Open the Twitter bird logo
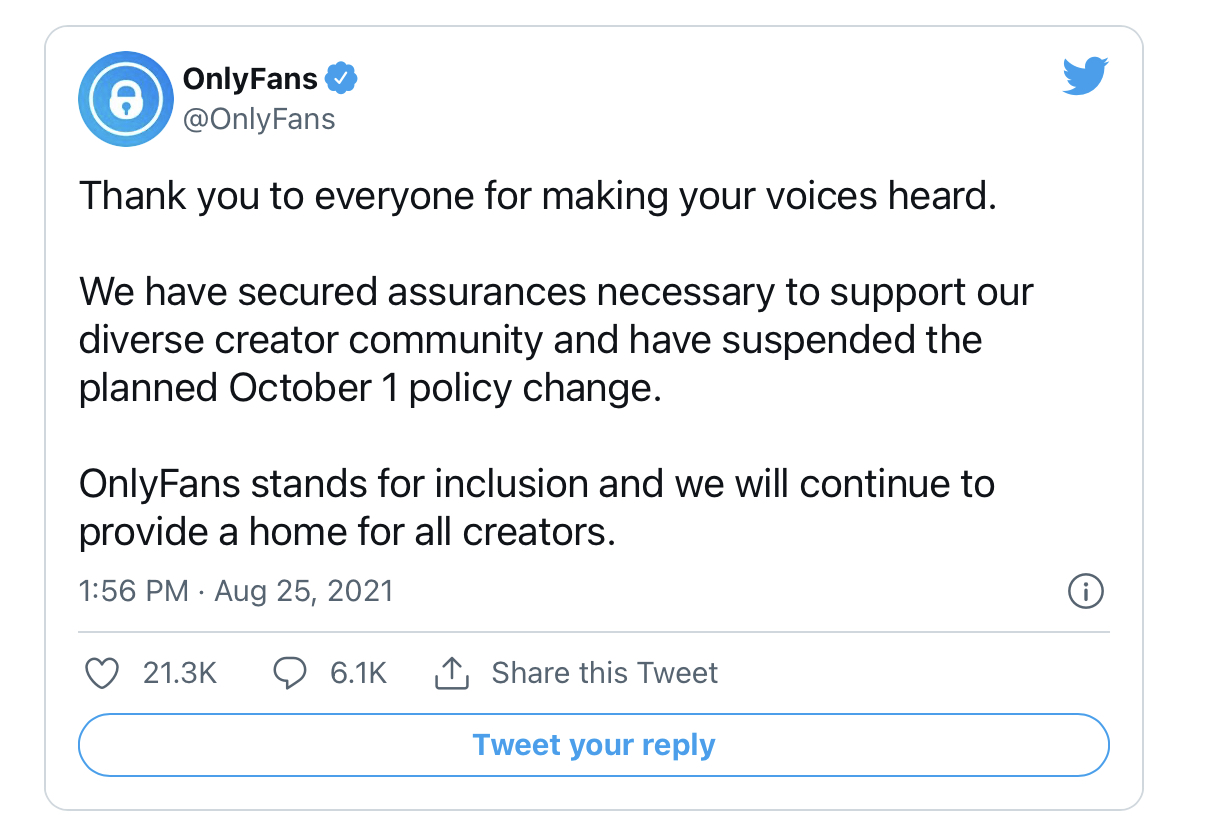The image size is (1214, 840). [x=1085, y=76]
